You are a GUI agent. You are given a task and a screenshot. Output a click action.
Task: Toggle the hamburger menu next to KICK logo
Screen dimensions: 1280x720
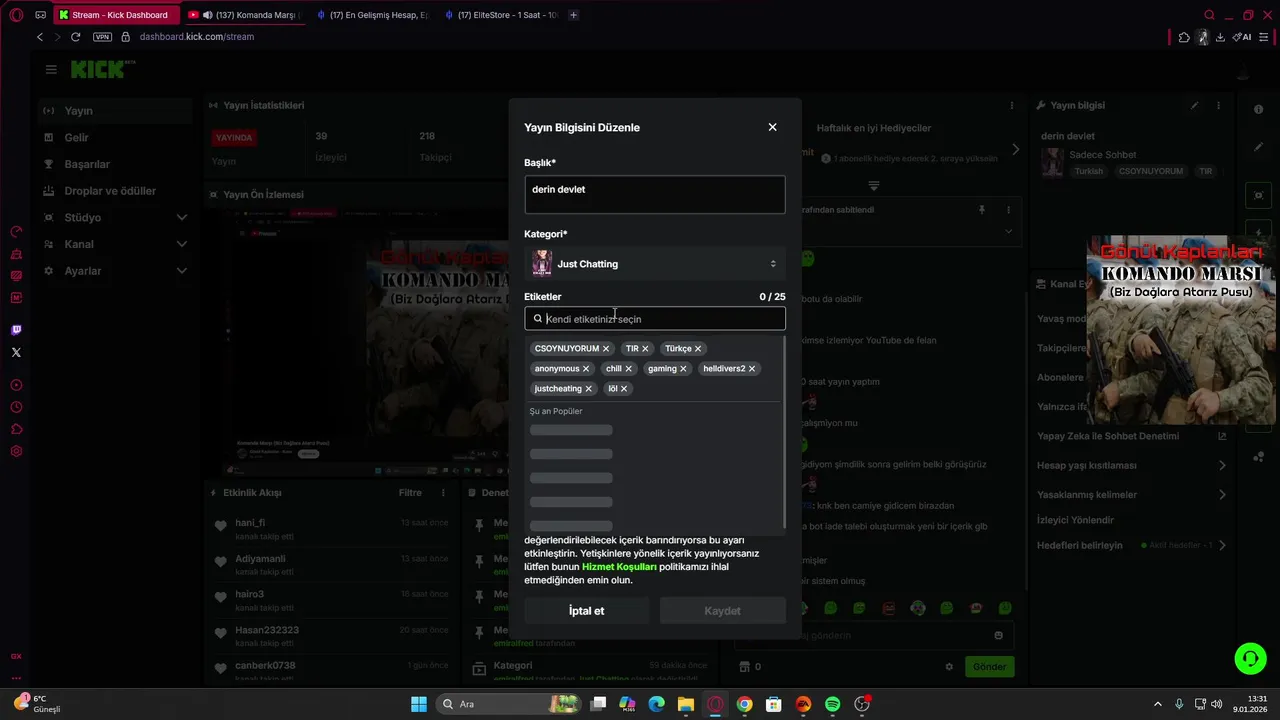click(x=51, y=69)
